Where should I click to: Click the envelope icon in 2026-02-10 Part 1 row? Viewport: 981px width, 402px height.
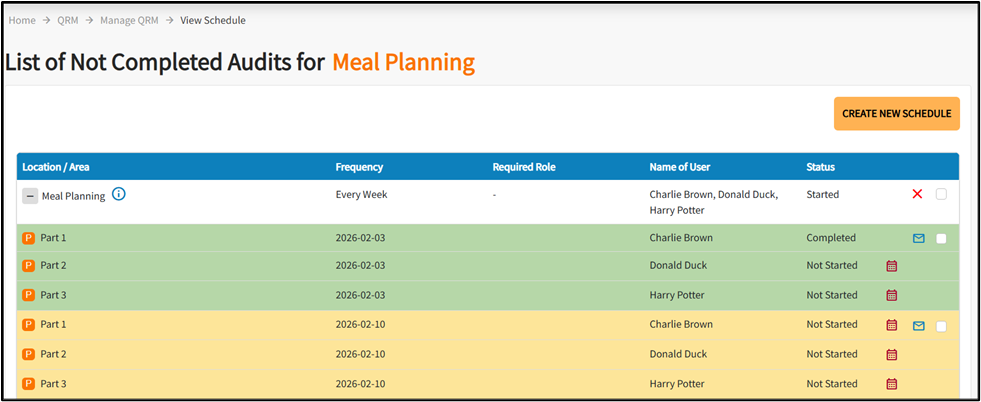918,325
